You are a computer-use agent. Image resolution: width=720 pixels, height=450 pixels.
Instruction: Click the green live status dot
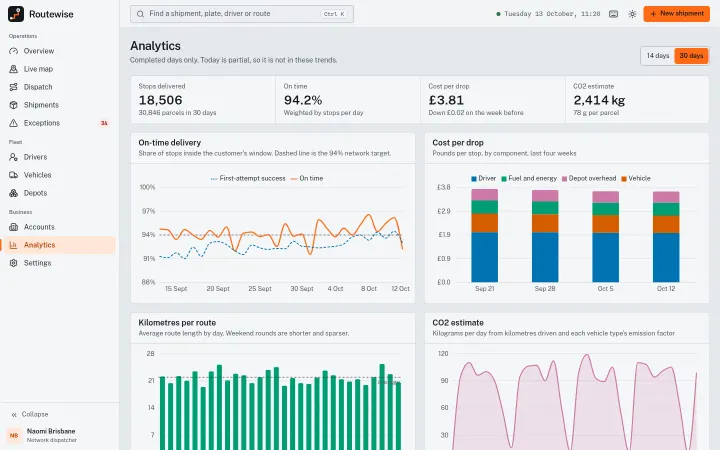[x=498, y=14]
